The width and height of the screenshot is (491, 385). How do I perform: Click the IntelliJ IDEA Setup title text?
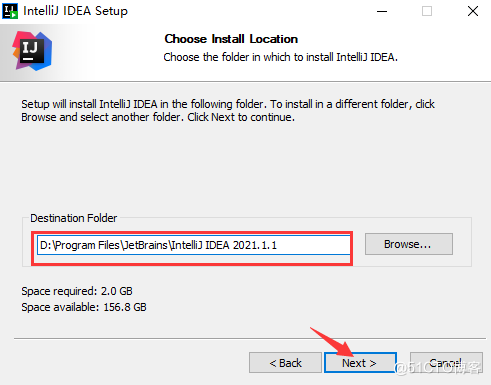pos(75,11)
